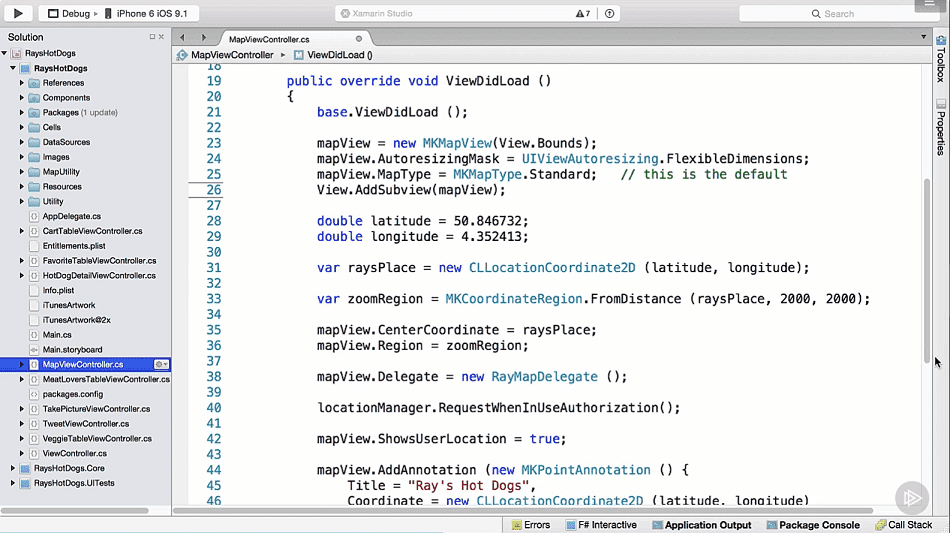Expand the RaysHotDogs.UITests project
950x533 pixels.
pos(13,483)
